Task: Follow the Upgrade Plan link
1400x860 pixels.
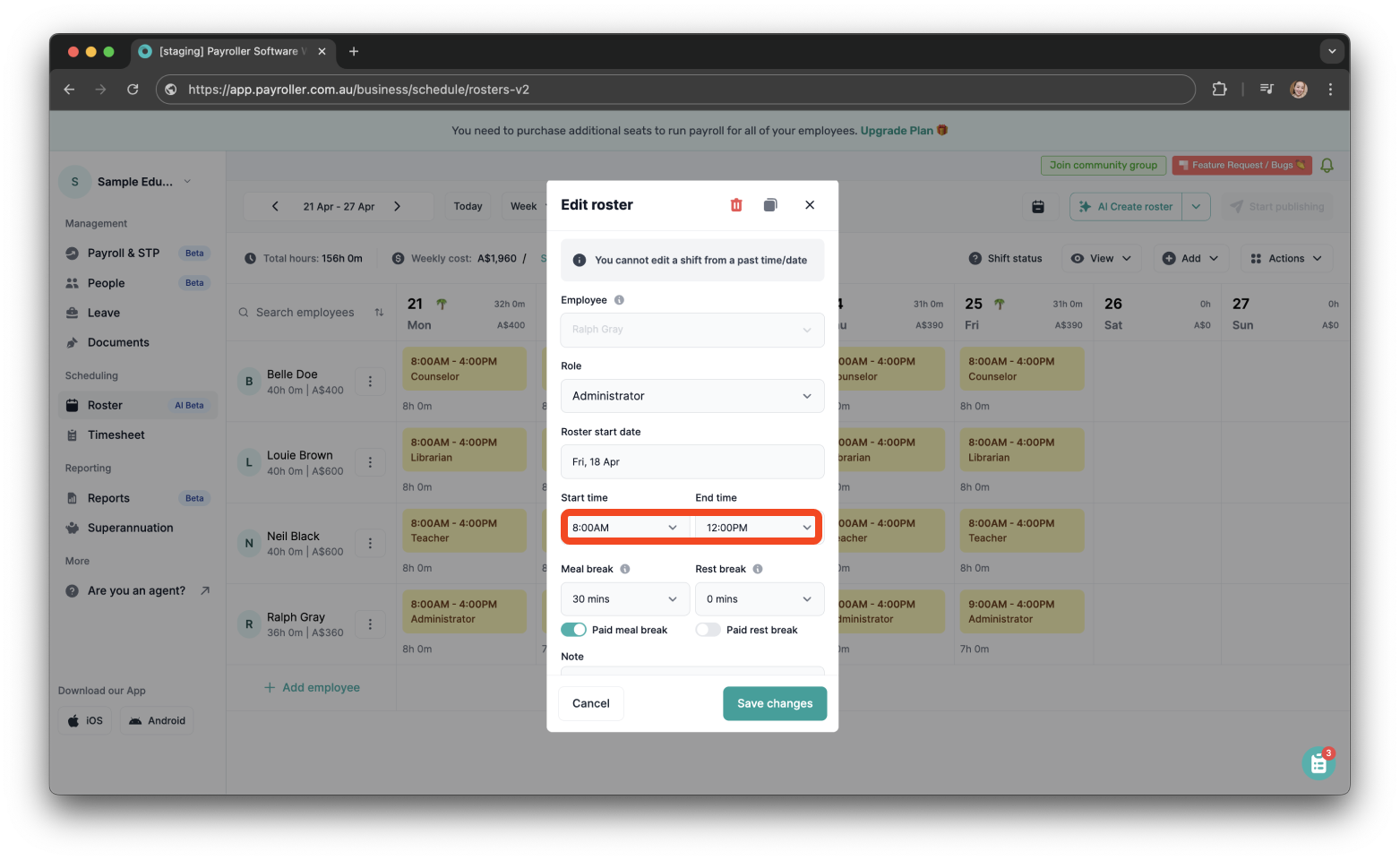Action: click(896, 130)
